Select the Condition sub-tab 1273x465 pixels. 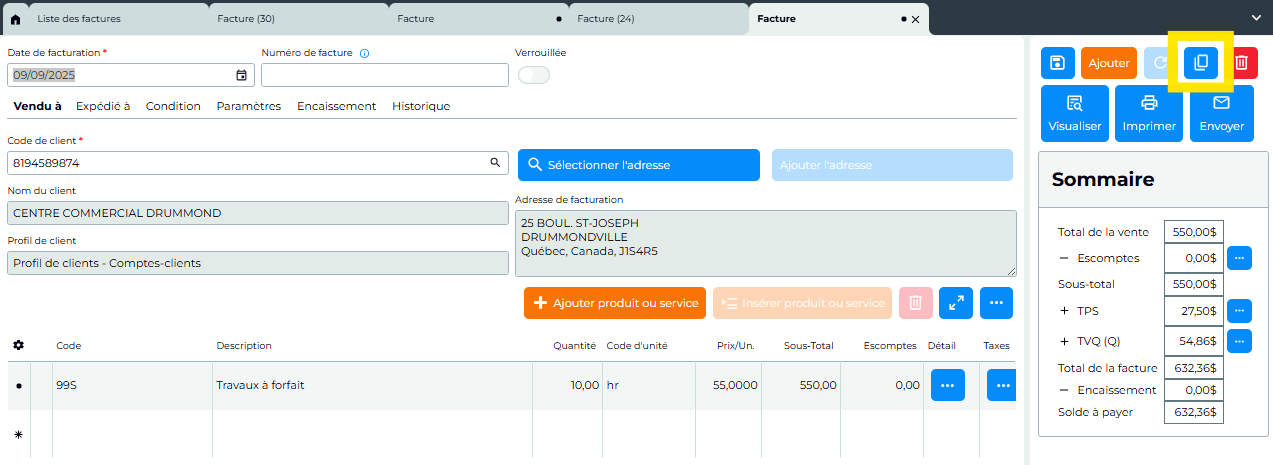[x=173, y=106]
